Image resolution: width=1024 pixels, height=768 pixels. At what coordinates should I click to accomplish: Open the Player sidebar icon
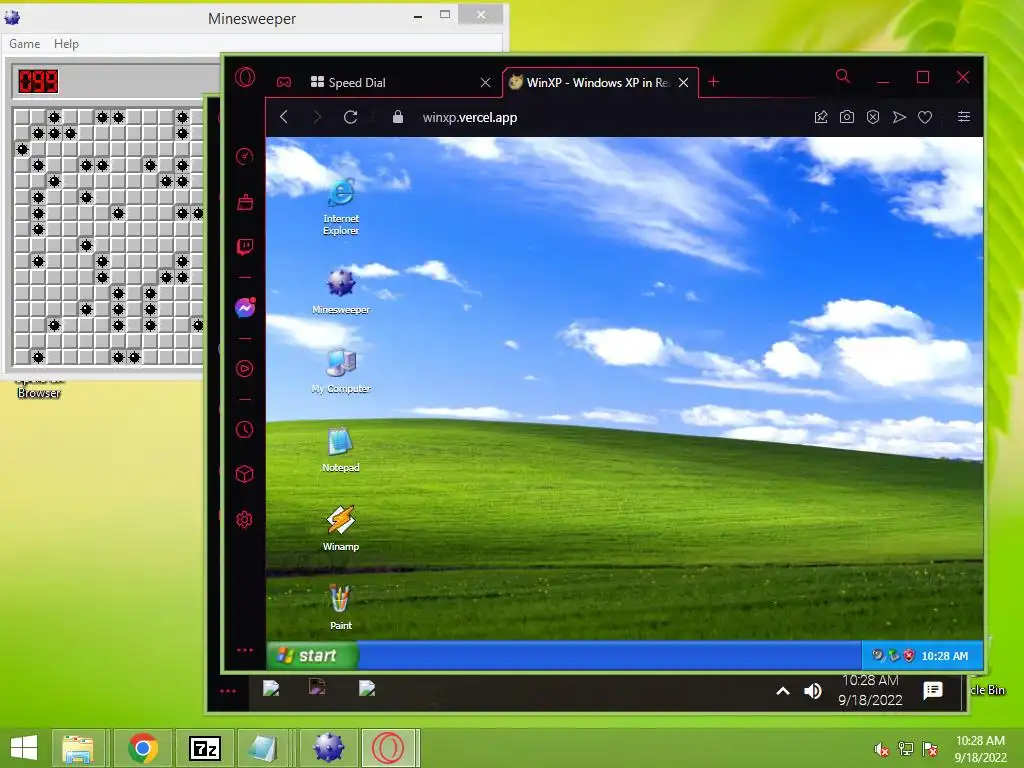[x=244, y=369]
